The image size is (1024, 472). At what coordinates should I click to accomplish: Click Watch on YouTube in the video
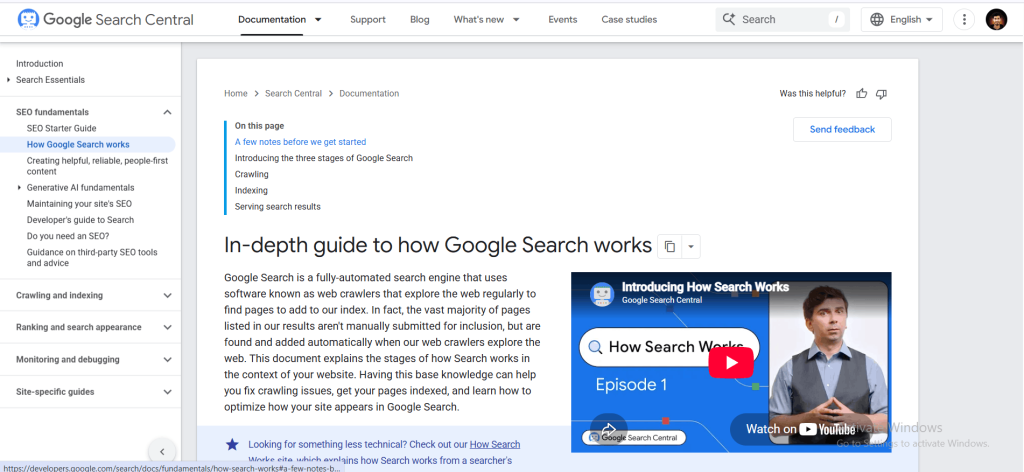click(799, 429)
